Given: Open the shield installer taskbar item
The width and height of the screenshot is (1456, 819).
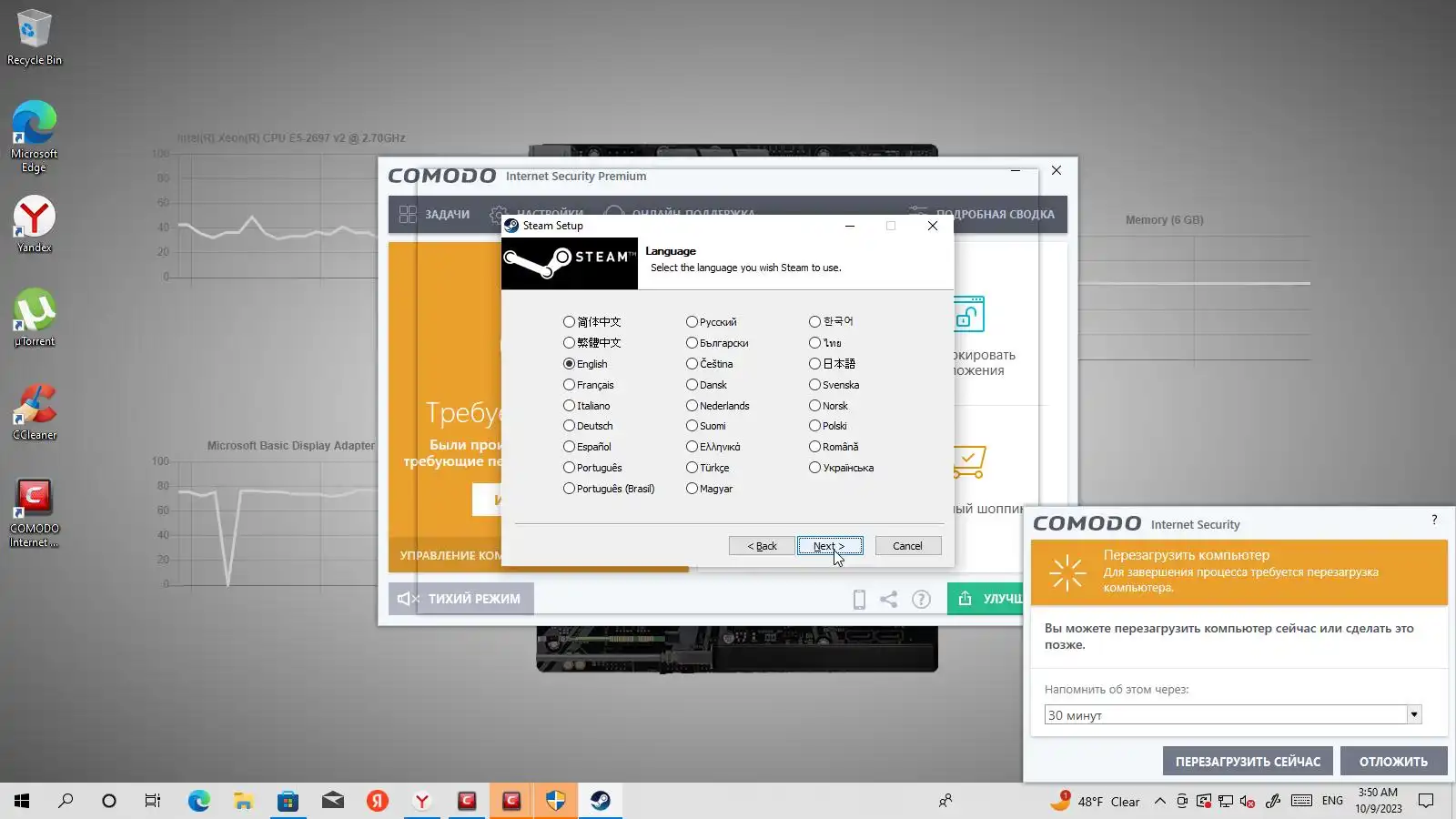Looking at the screenshot, I should point(556,801).
